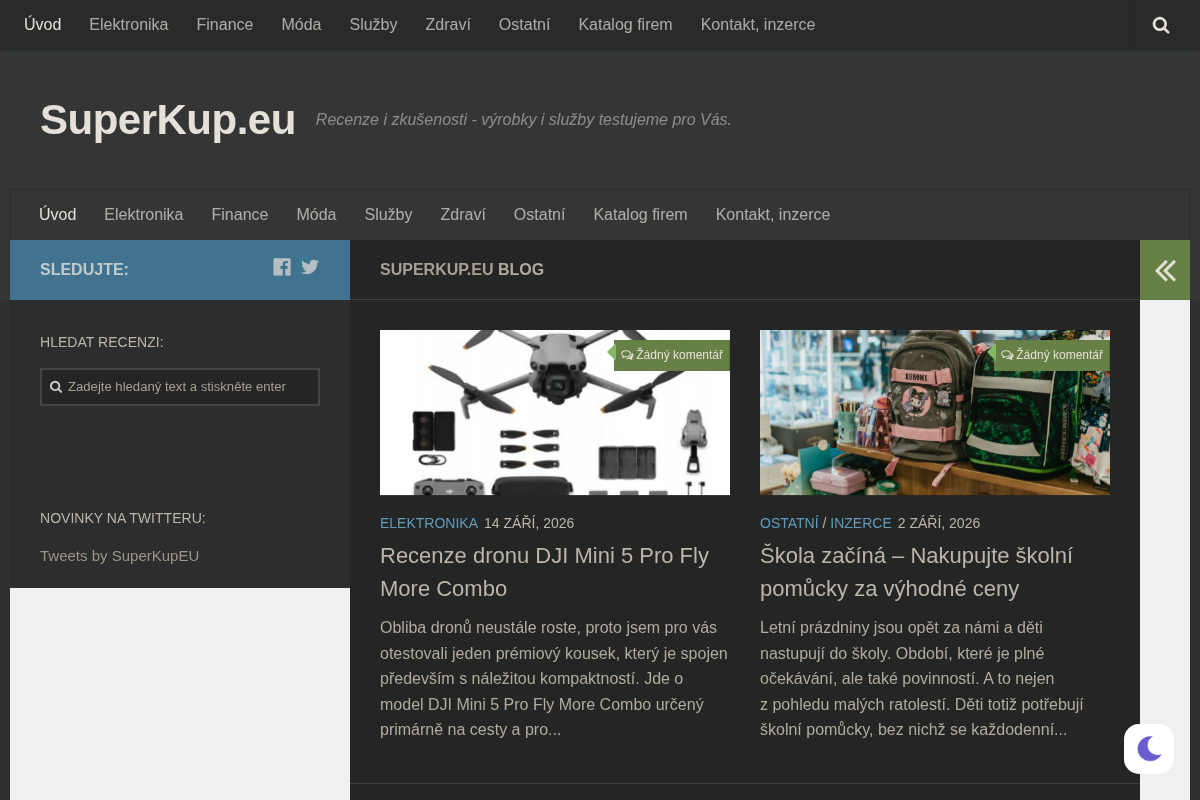1200x800 pixels.
Task: Open Elektronika in top navigation bar
Action: tap(129, 25)
